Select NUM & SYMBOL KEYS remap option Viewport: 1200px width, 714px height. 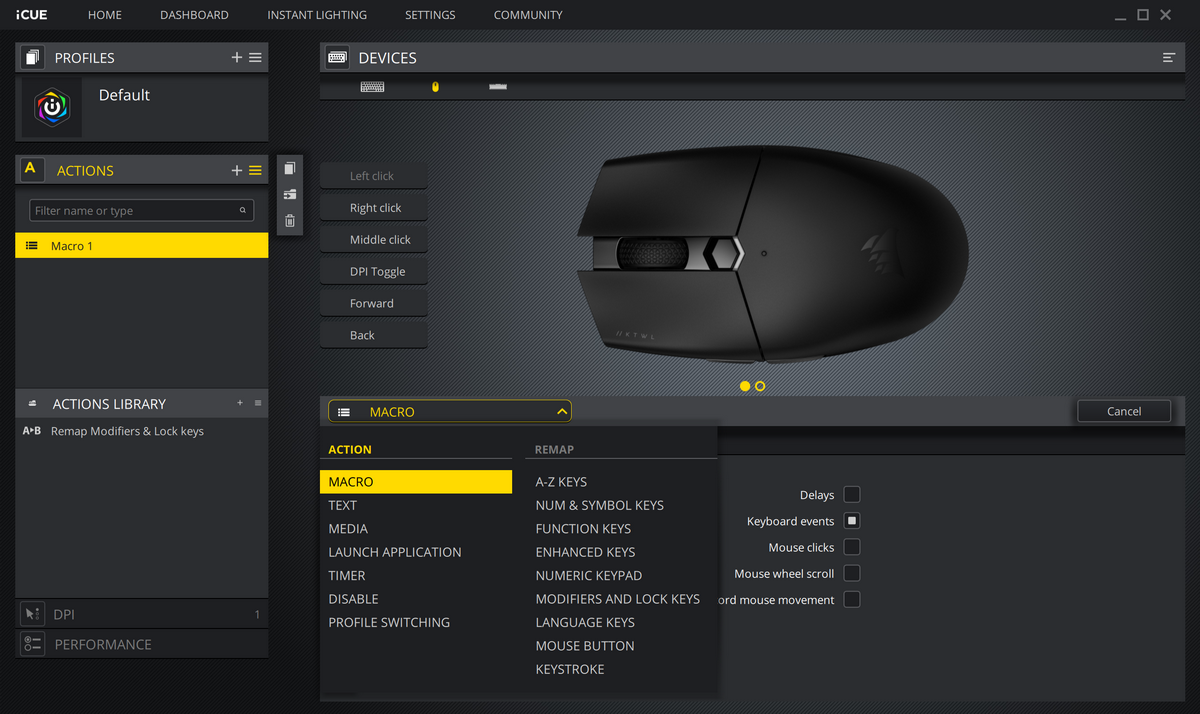click(x=600, y=506)
